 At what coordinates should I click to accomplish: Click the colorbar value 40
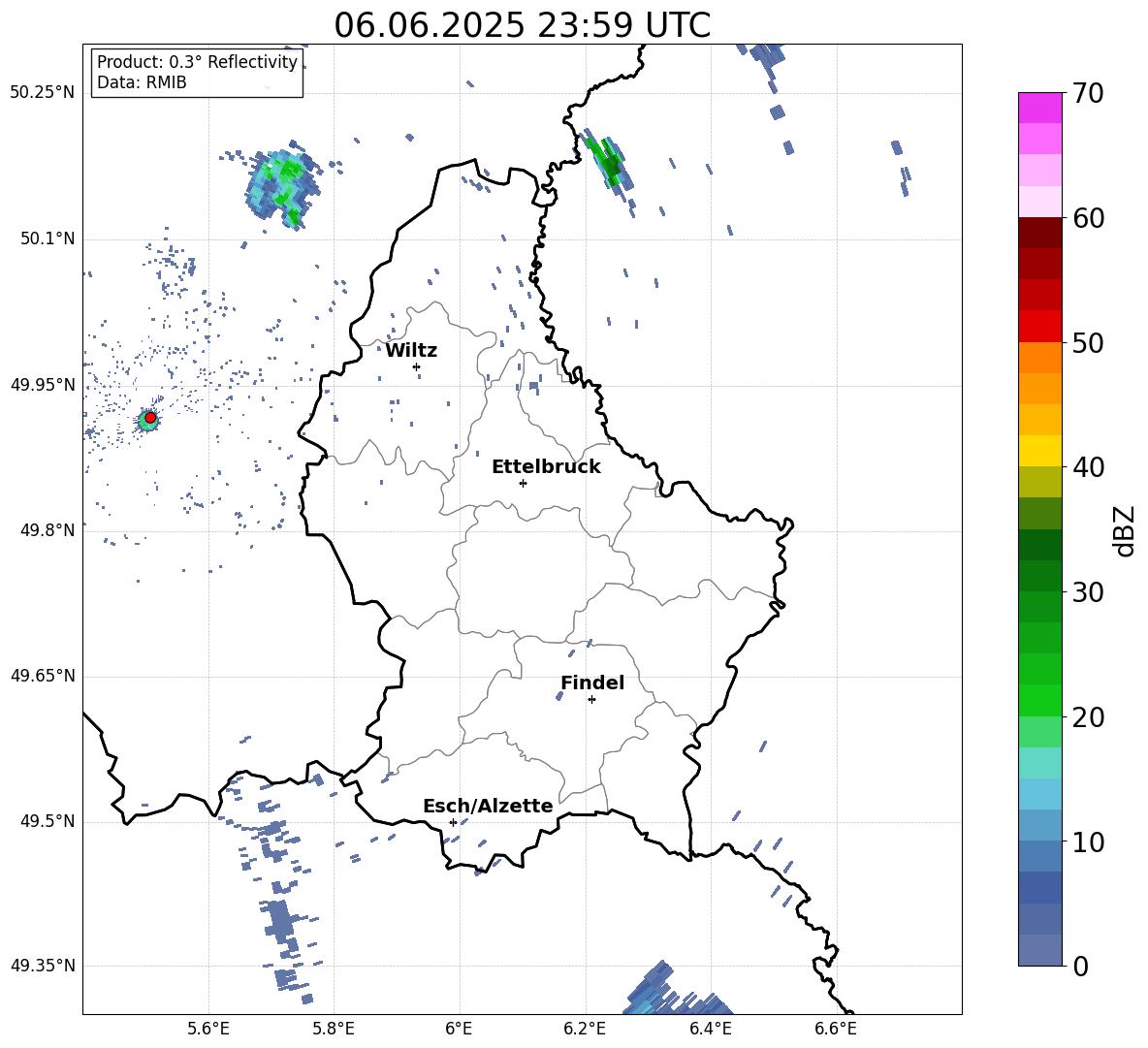pos(1088,467)
